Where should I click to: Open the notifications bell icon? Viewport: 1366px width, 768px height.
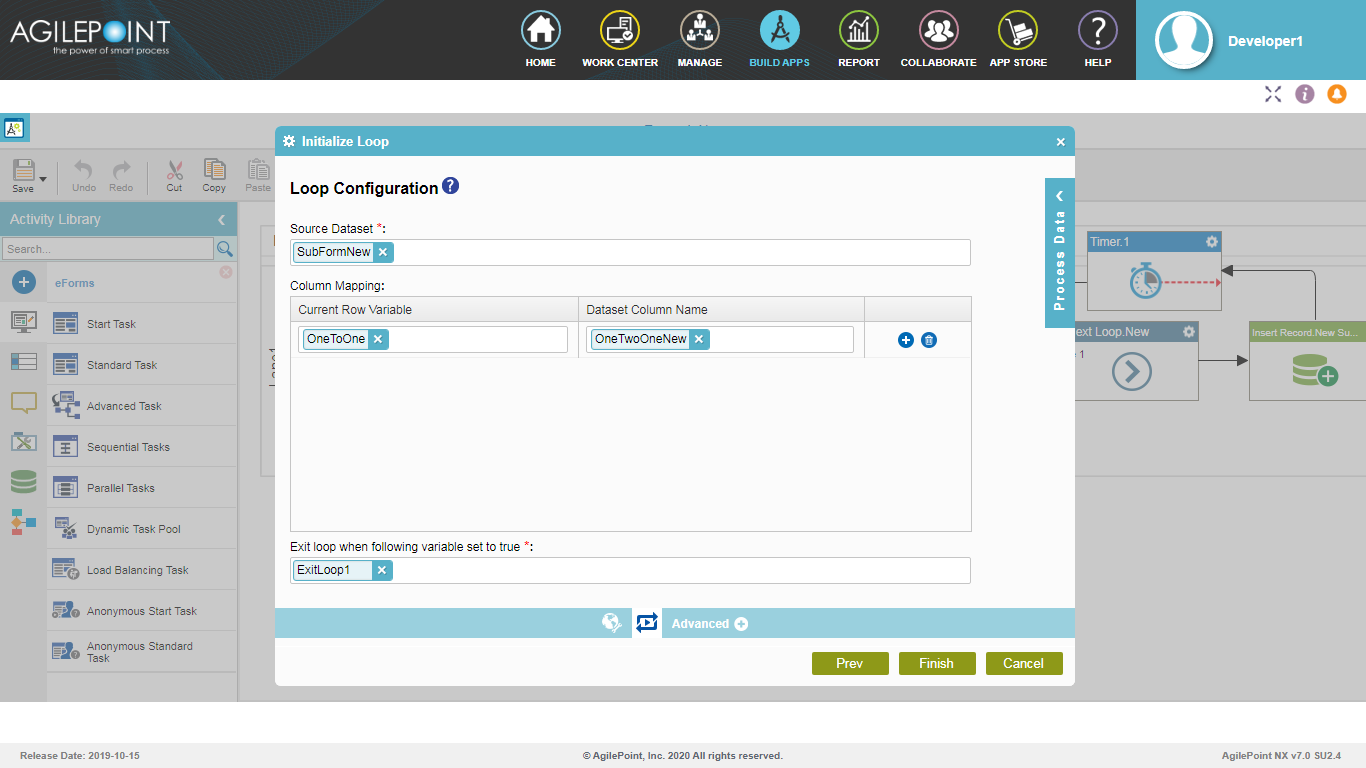pos(1337,94)
